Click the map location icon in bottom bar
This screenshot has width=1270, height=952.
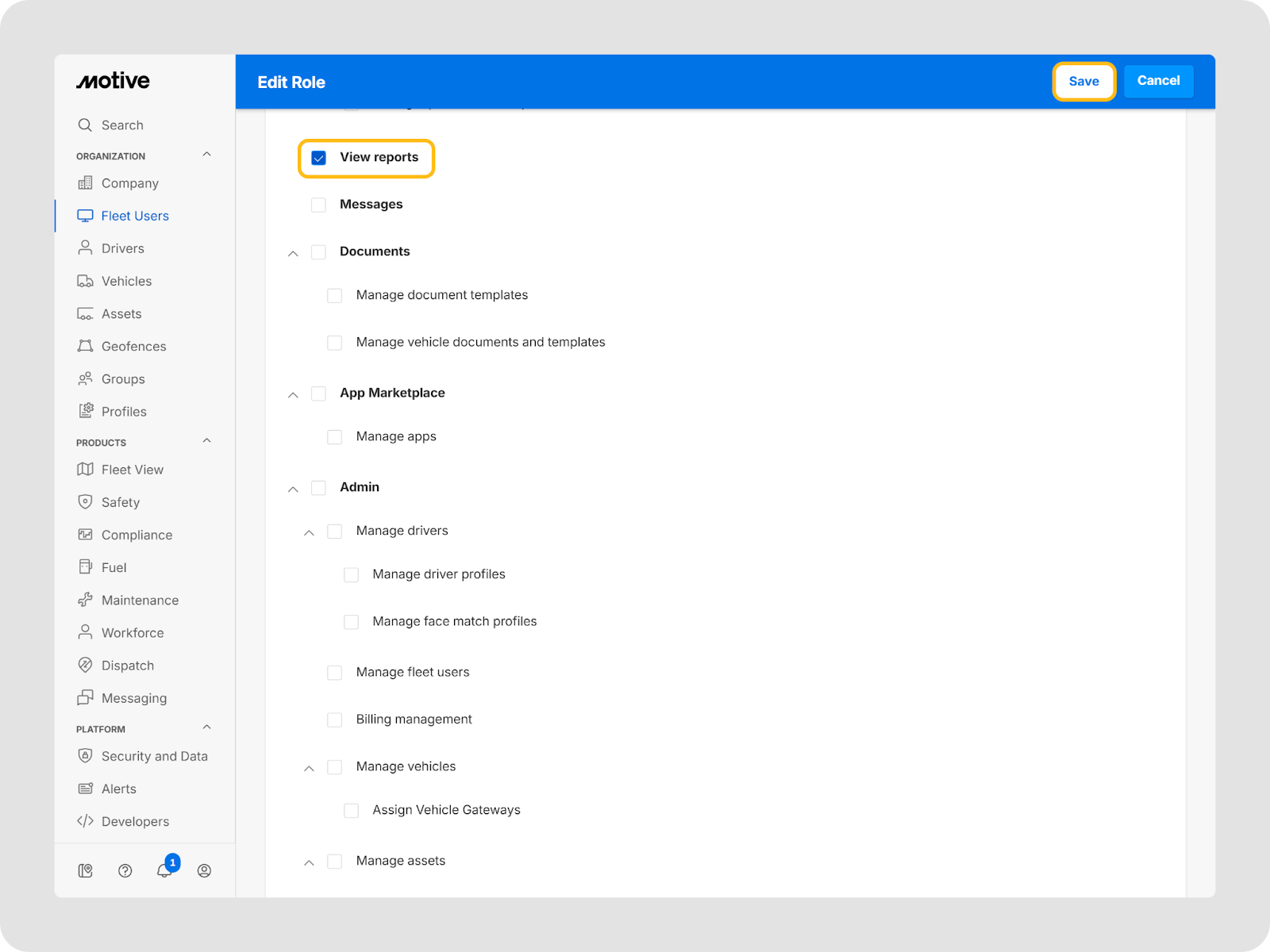click(x=86, y=870)
